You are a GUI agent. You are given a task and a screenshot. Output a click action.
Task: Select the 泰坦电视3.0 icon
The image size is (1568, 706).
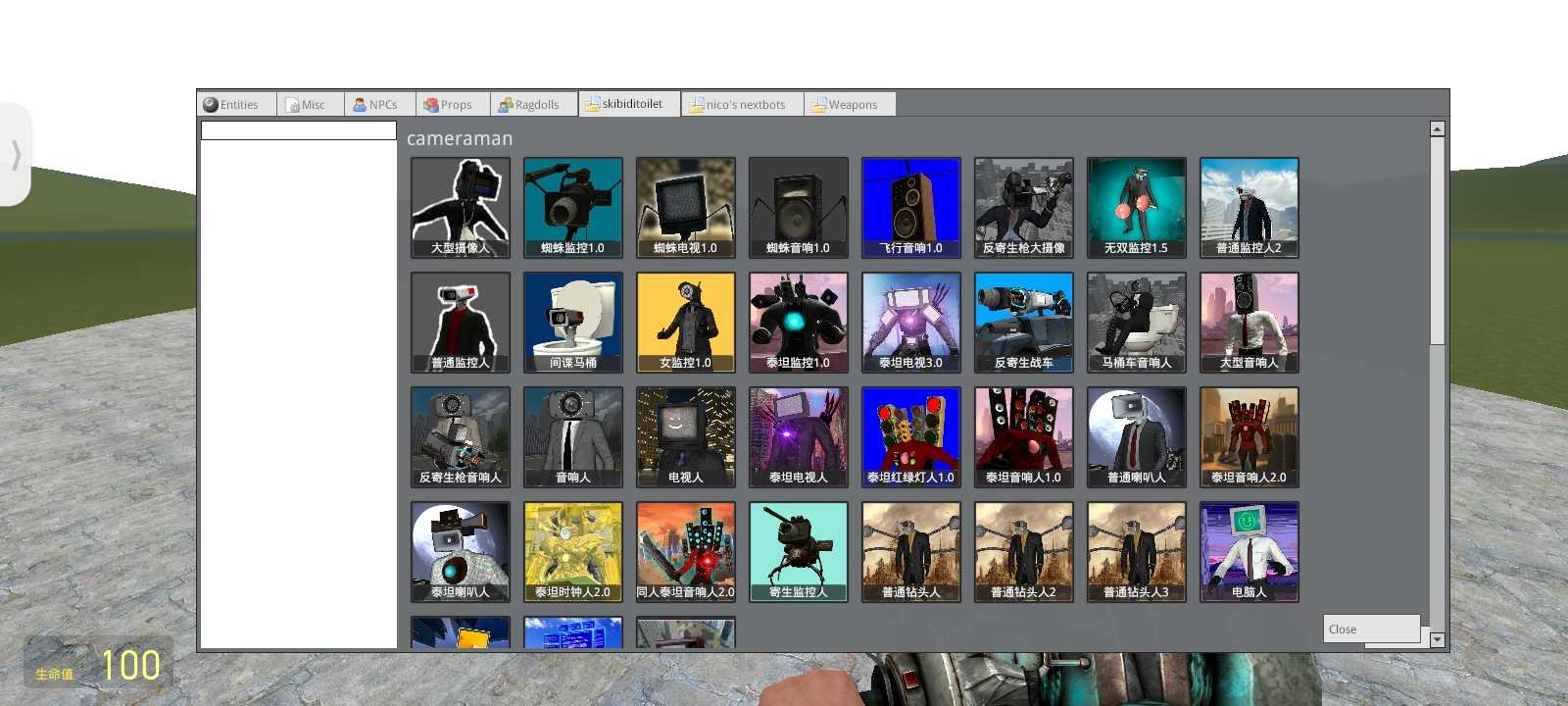(911, 323)
